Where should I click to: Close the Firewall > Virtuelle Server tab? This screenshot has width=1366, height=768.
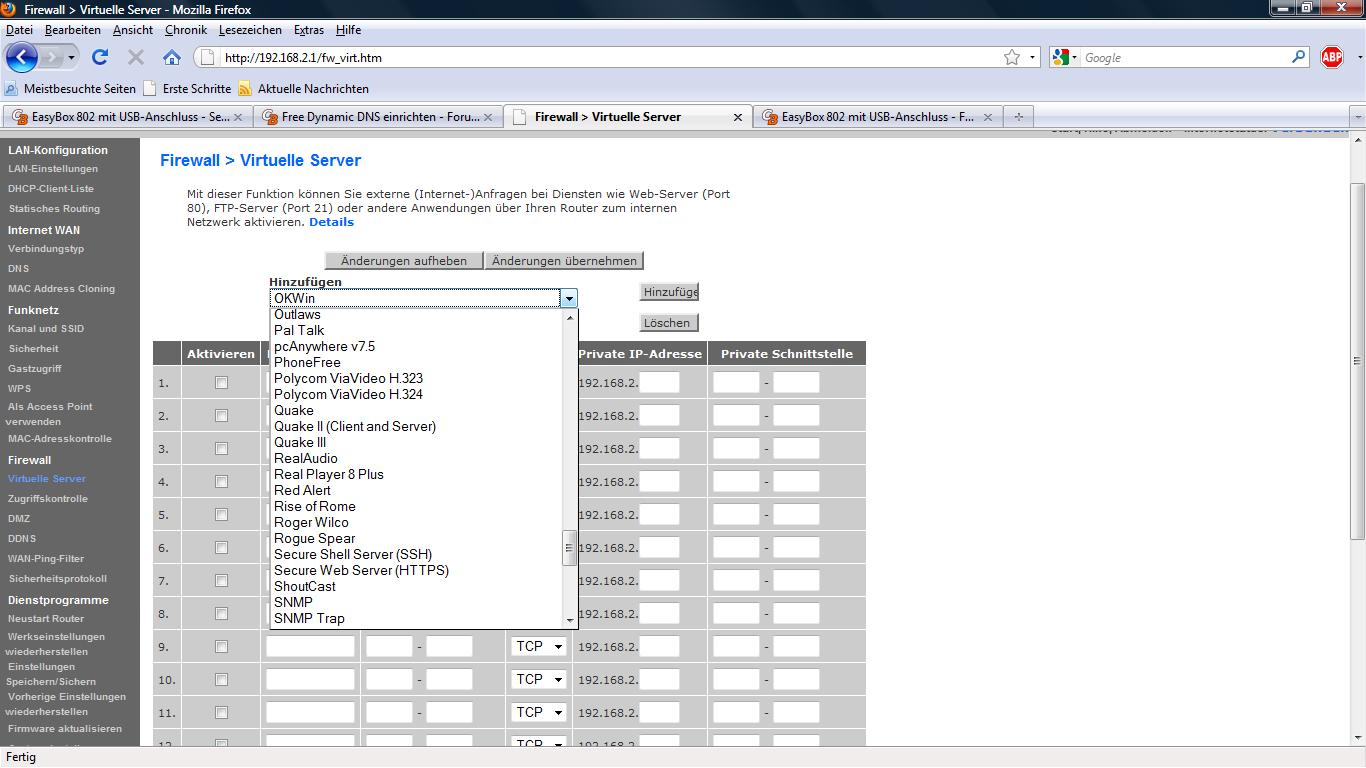(x=738, y=117)
